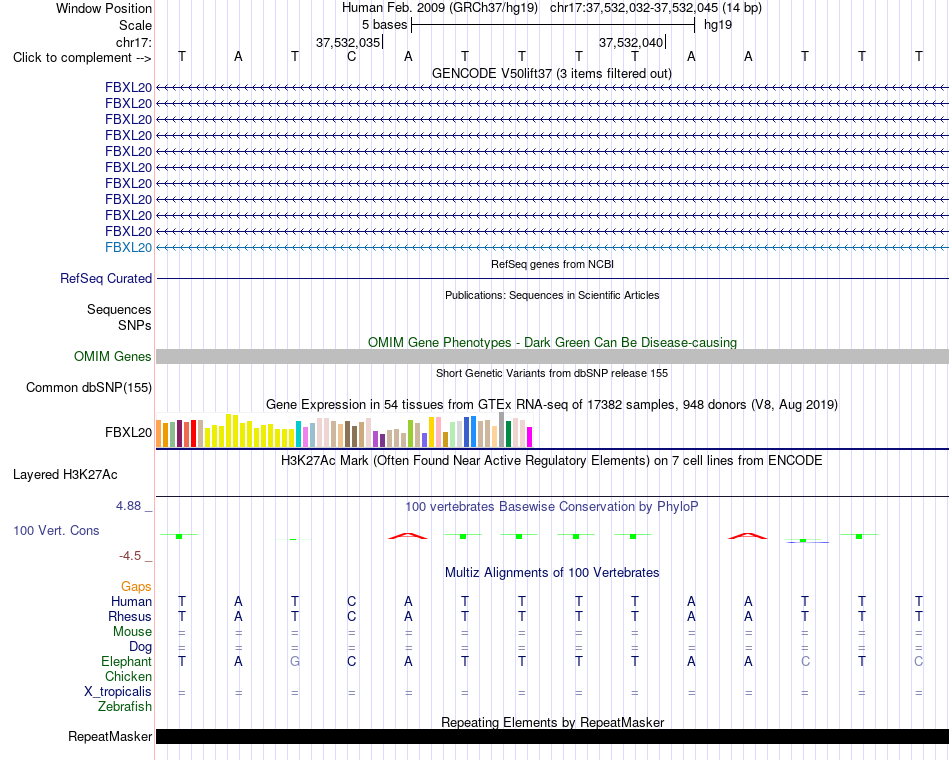Open the OMIM Gene Phenotypes track title
The image size is (950, 760).
coord(553,342)
